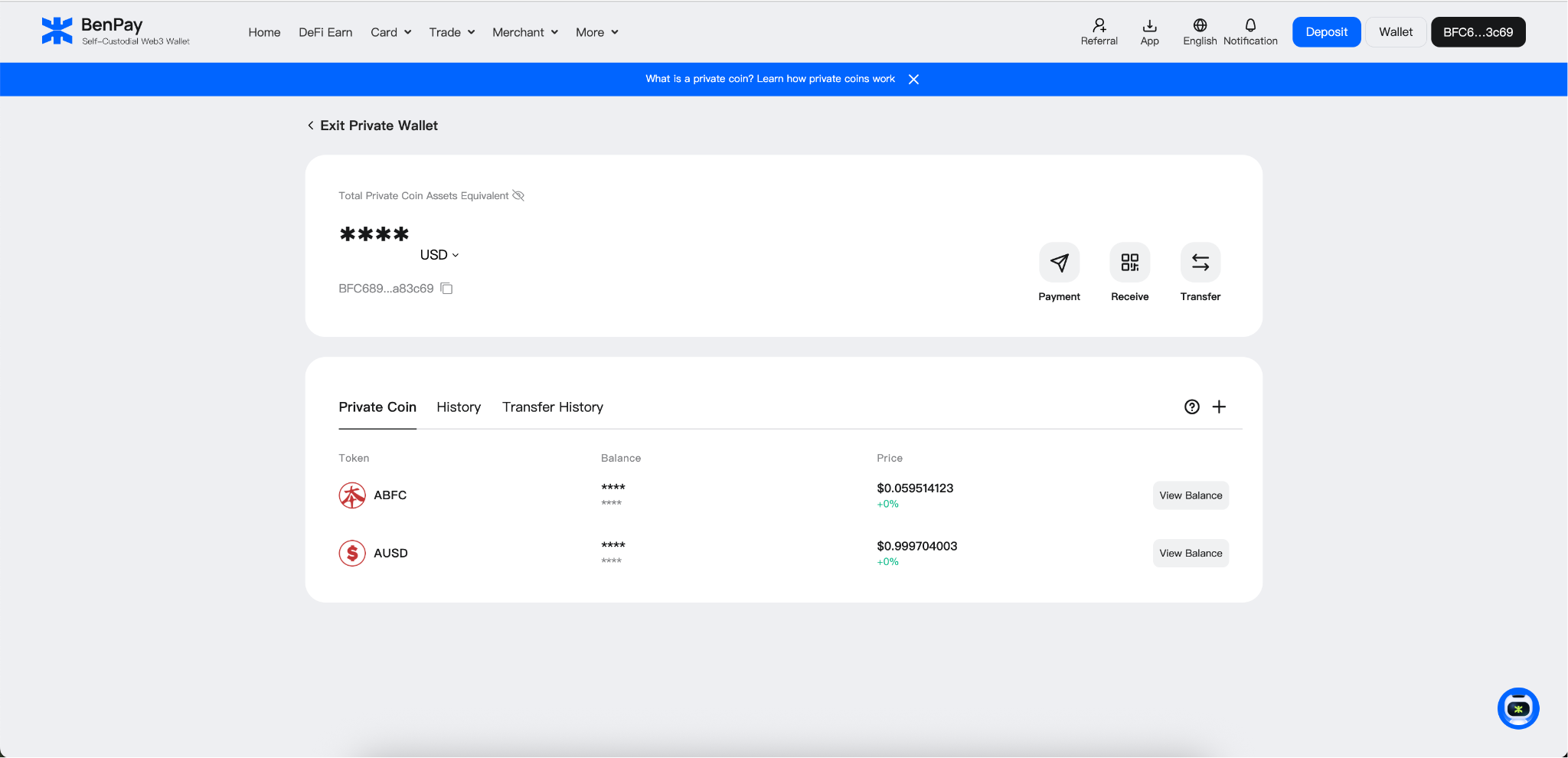Click the Payment send icon

[x=1059, y=263]
